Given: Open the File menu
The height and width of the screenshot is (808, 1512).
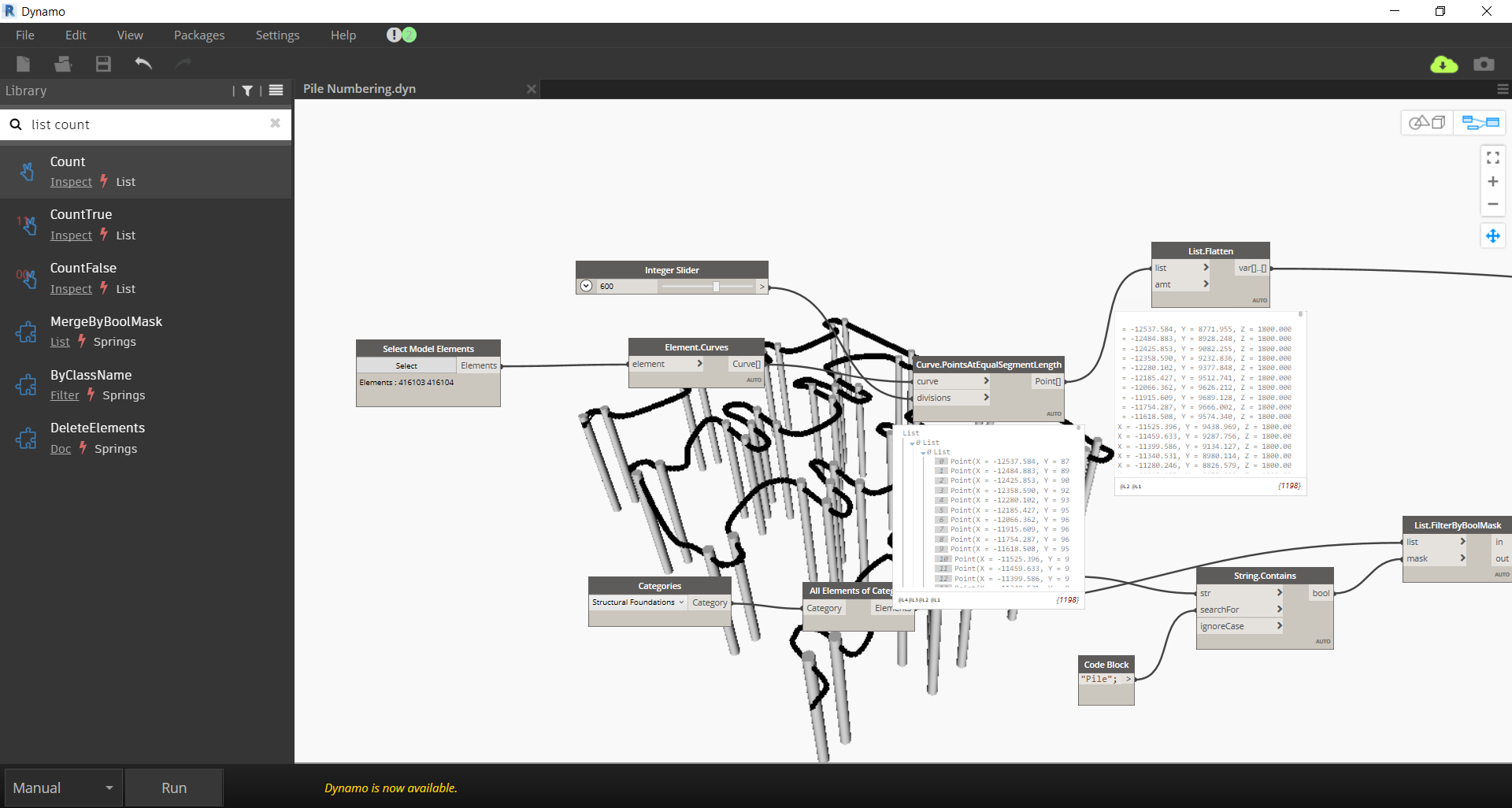Looking at the screenshot, I should pyautogui.click(x=25, y=35).
